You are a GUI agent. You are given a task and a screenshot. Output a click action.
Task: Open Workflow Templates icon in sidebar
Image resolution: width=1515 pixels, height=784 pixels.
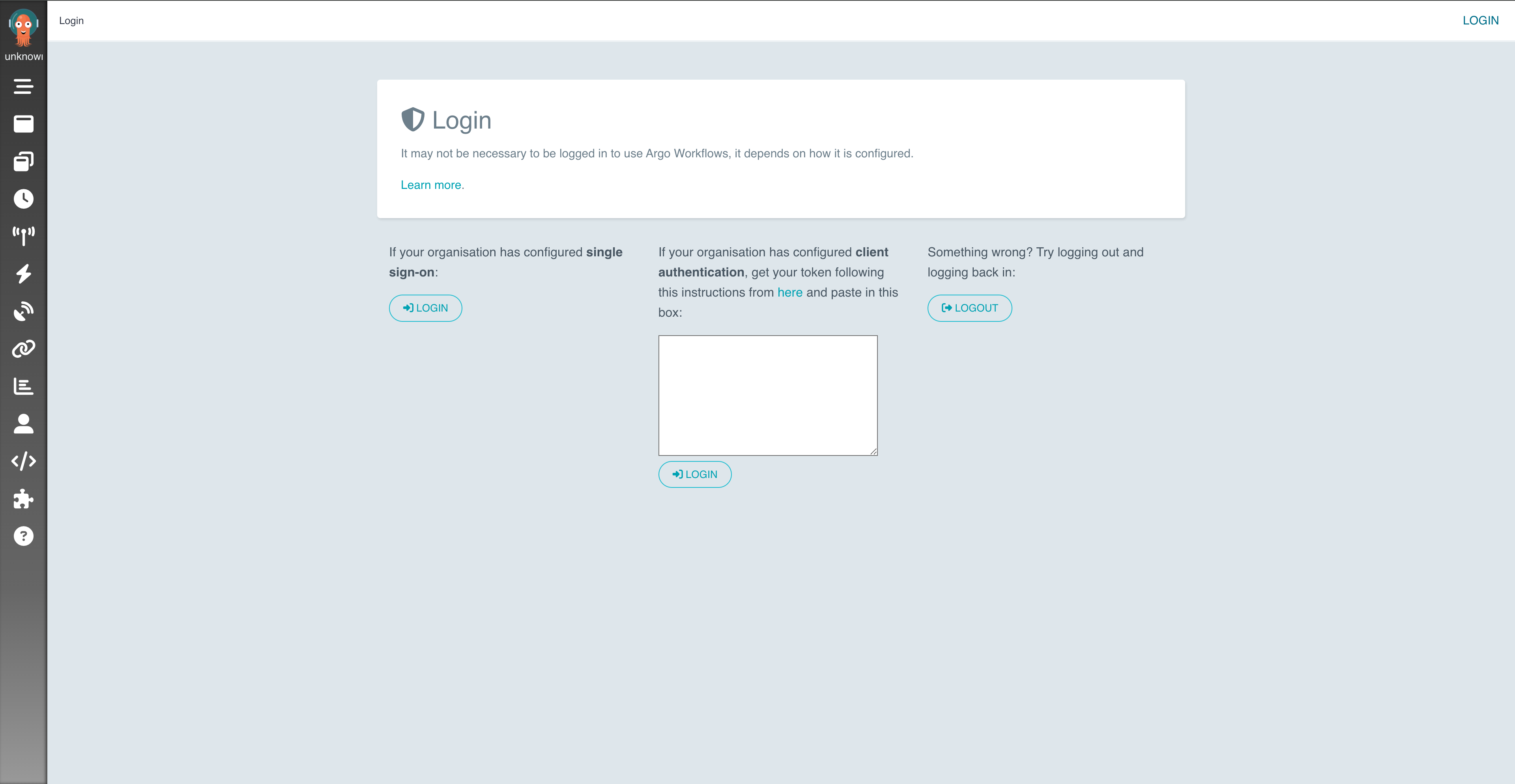[24, 162]
